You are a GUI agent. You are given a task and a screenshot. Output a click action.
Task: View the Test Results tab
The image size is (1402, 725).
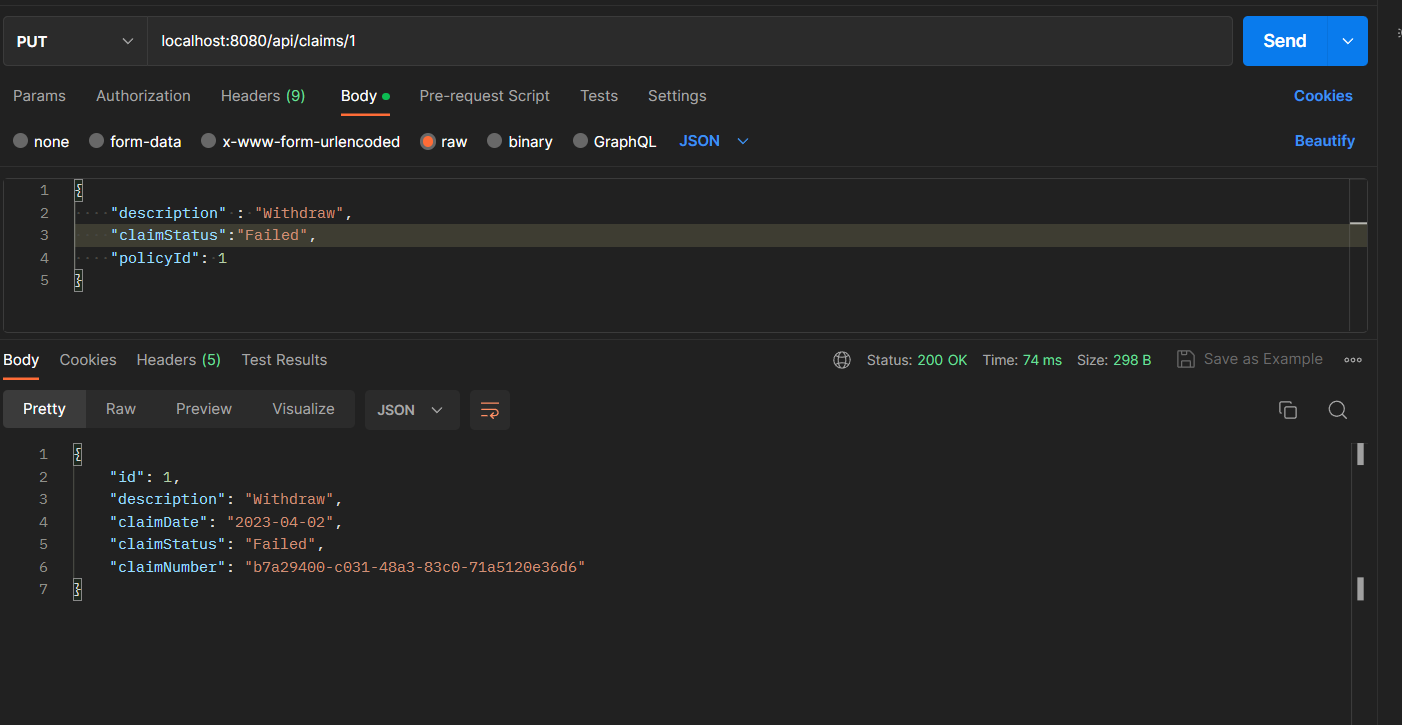(x=284, y=360)
